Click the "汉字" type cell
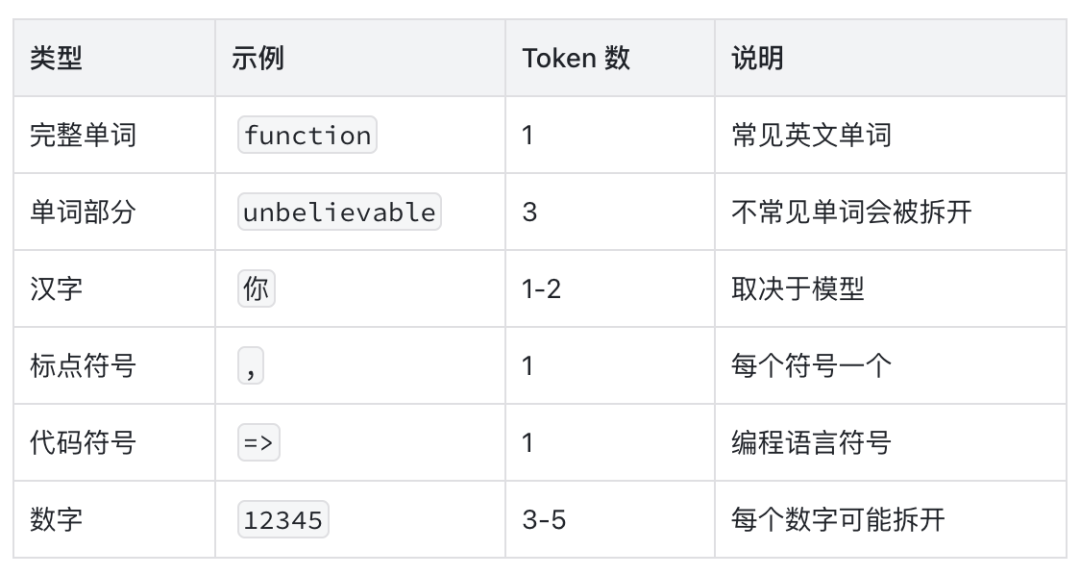Viewport: 1080px width, 575px height. pos(56,289)
